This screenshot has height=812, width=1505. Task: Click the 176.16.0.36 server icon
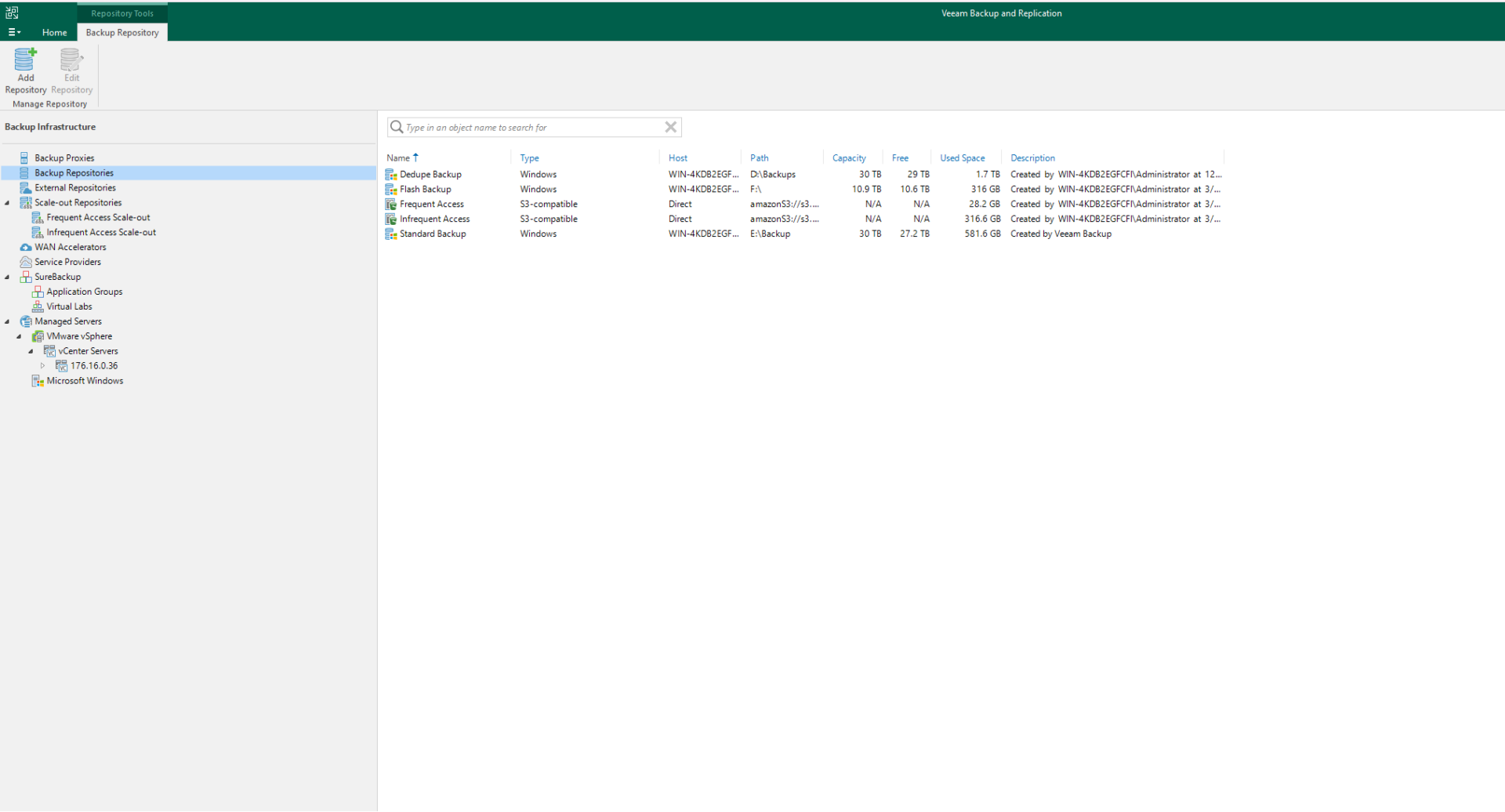coord(61,366)
